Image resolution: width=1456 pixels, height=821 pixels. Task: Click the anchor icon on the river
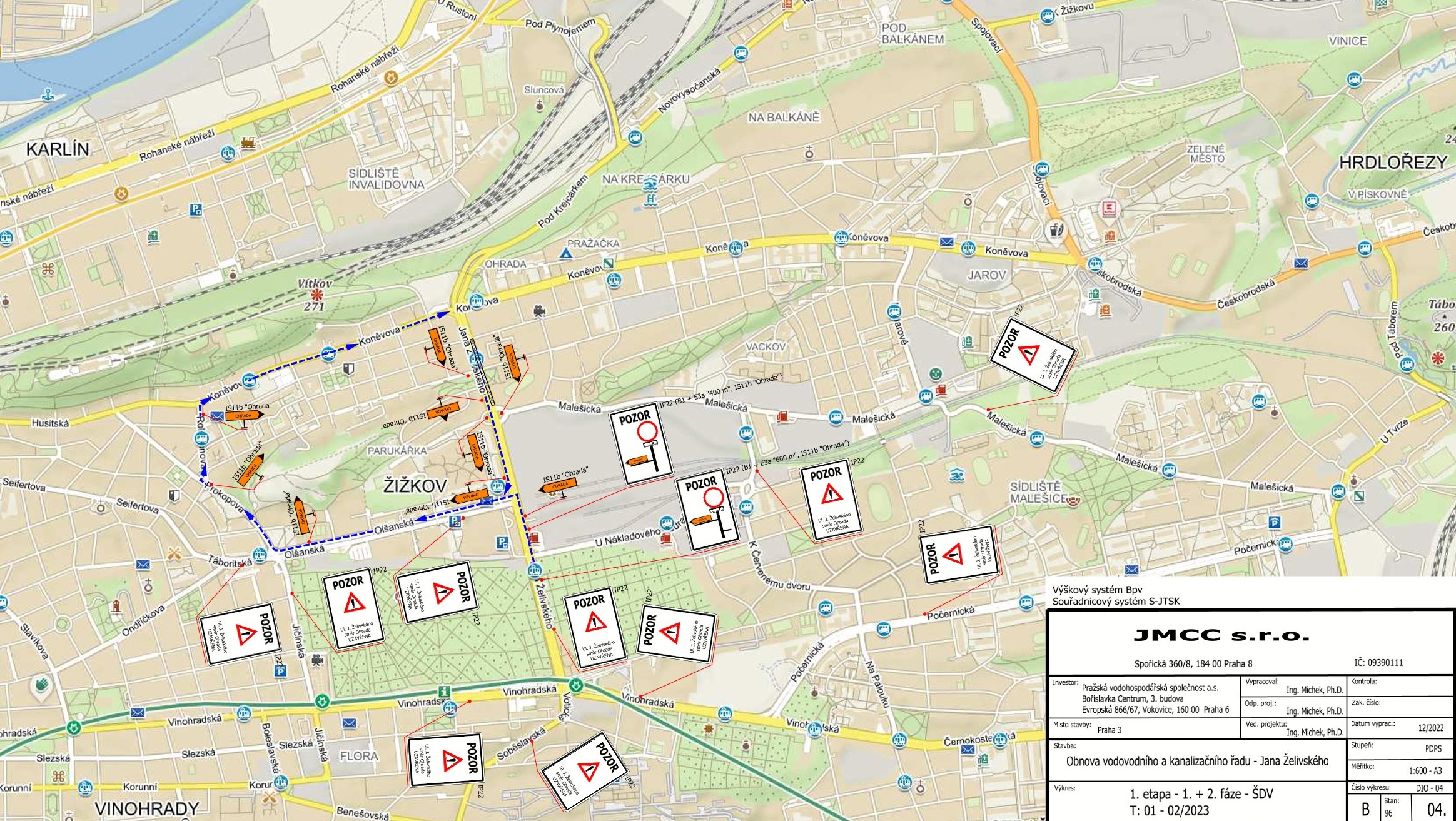click(48, 94)
